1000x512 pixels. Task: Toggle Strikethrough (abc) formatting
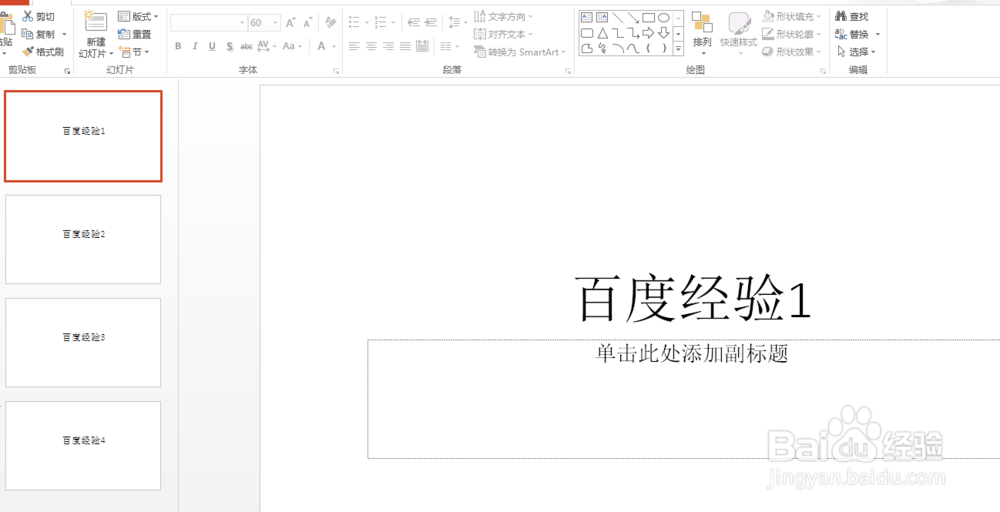click(246, 46)
